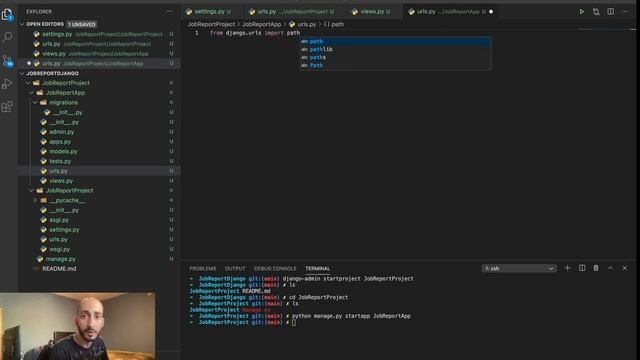The width and height of the screenshot is (640, 360).
Task: Collapse the migrations folder
Action: pos(35,102)
